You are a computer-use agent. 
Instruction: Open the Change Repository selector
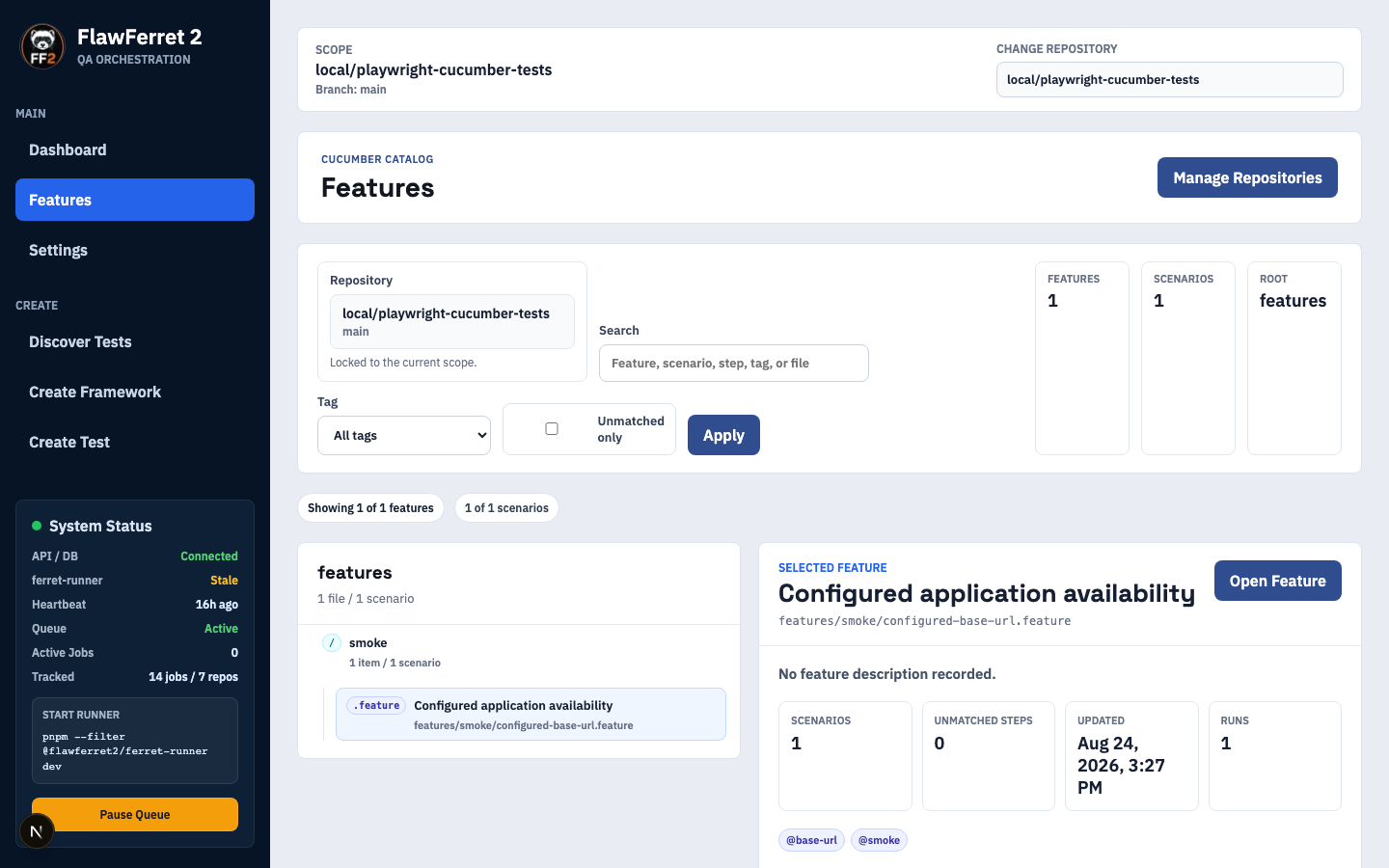1169,80
